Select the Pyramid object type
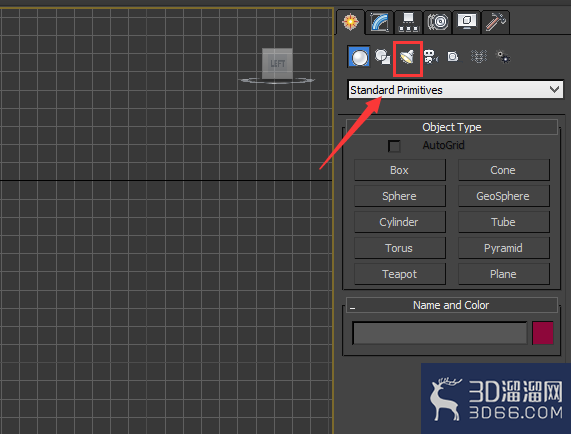Screen dimensions: 571x434 (x=504, y=248)
